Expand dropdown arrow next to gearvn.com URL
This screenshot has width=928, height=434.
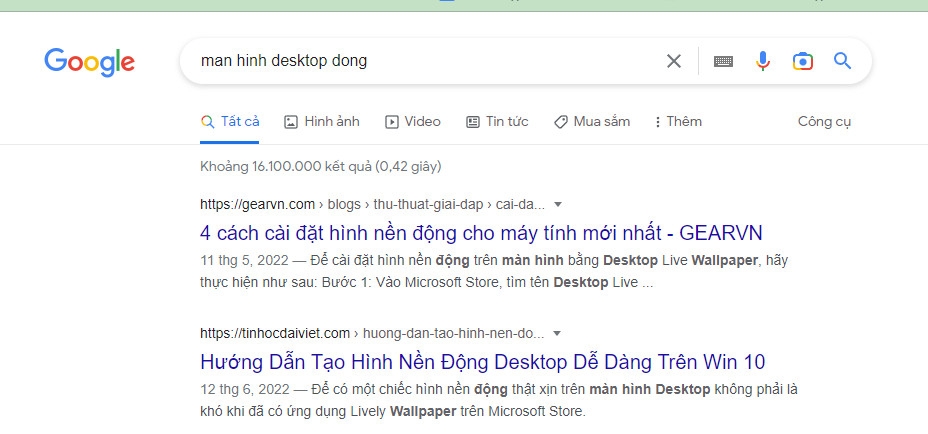click(x=557, y=205)
